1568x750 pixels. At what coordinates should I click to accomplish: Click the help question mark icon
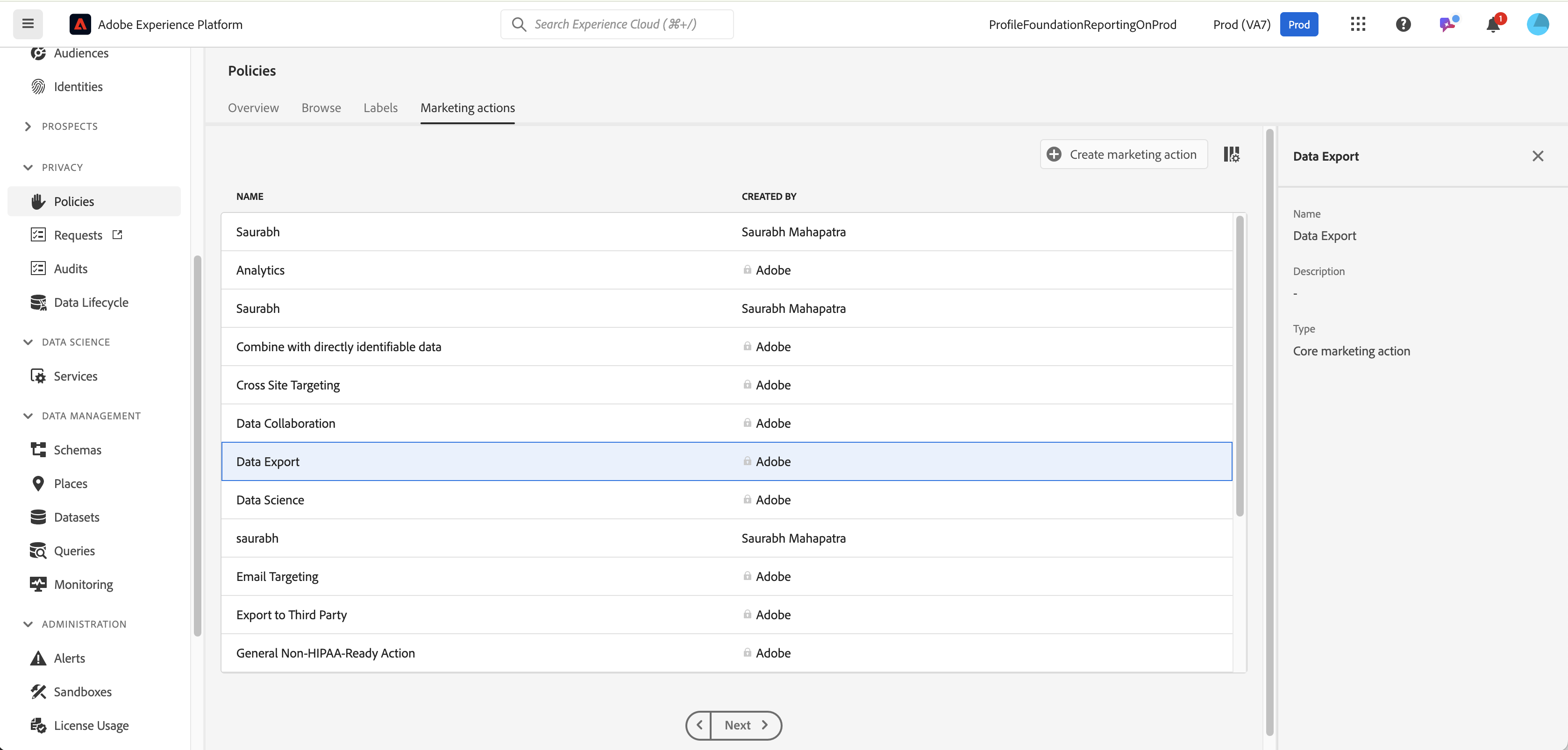(1403, 24)
